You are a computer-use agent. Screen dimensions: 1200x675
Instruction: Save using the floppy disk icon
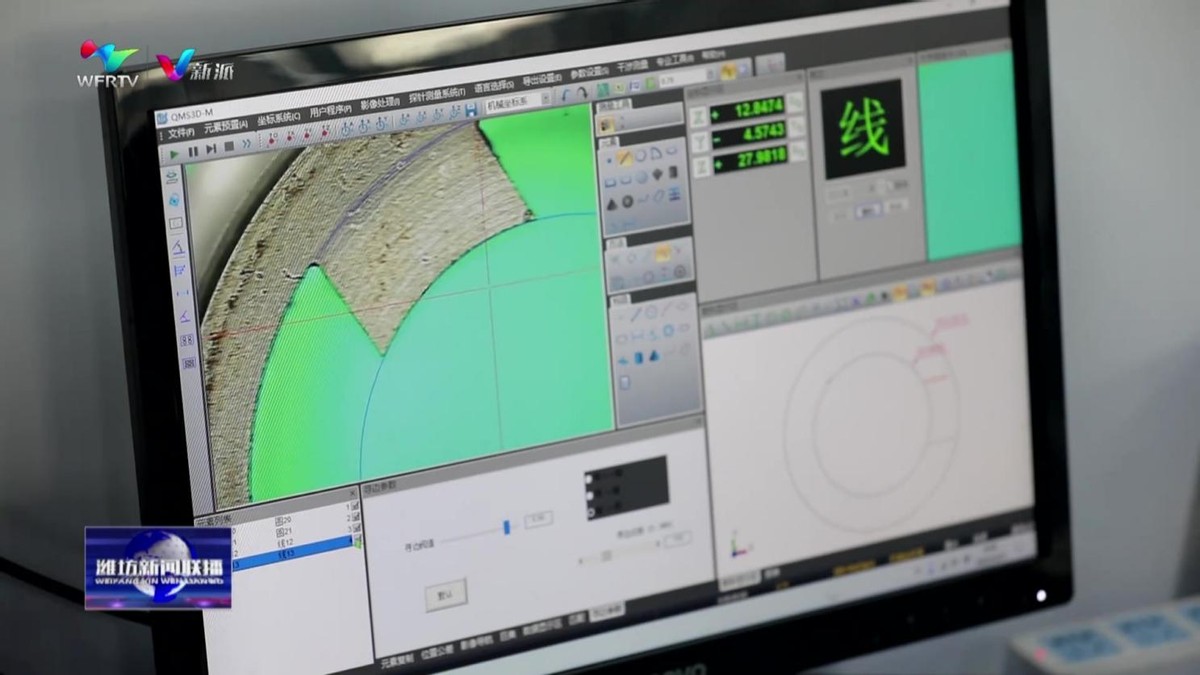point(469,109)
